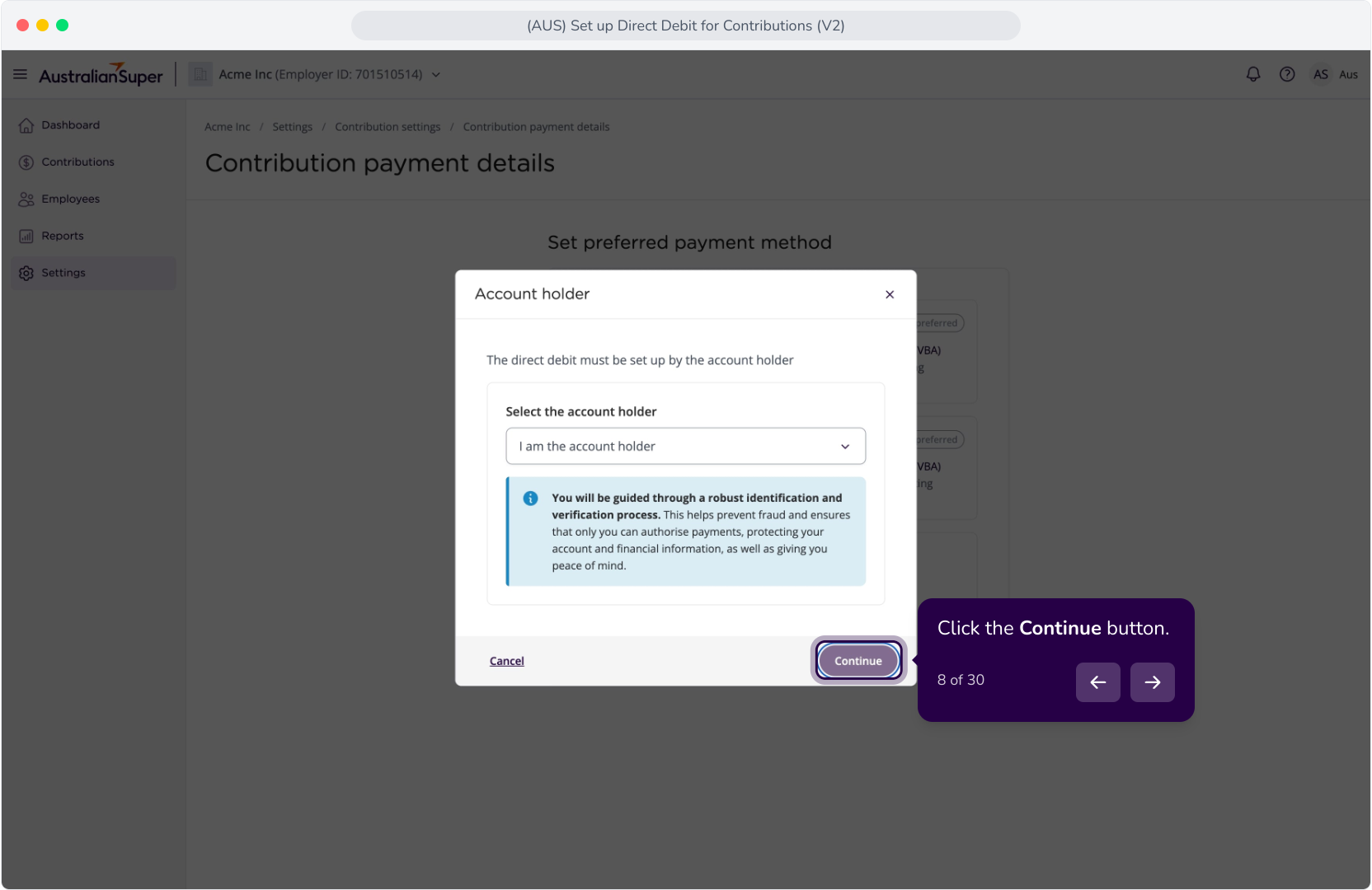The image size is (1372, 890).
Task: Click the Contributions dollar icon
Action: pyautogui.click(x=26, y=162)
